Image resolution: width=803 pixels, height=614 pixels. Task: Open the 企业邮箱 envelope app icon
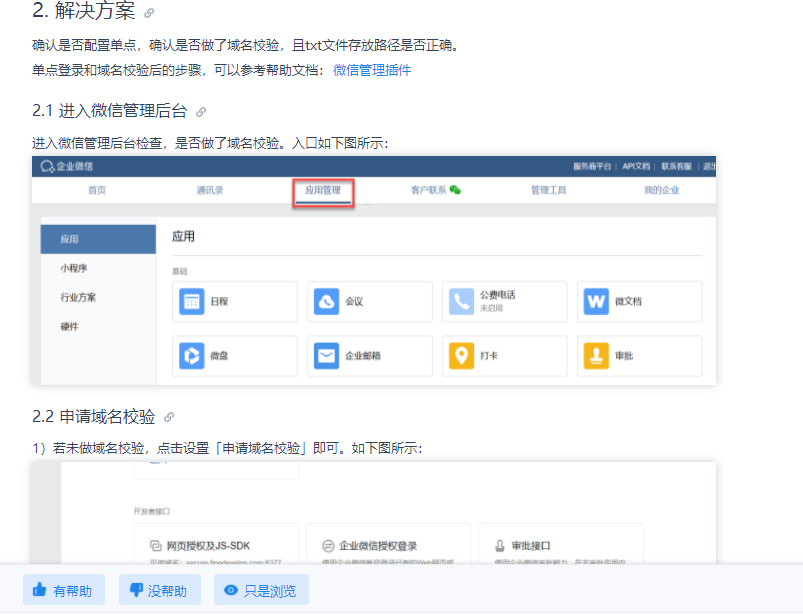pyautogui.click(x=326, y=356)
